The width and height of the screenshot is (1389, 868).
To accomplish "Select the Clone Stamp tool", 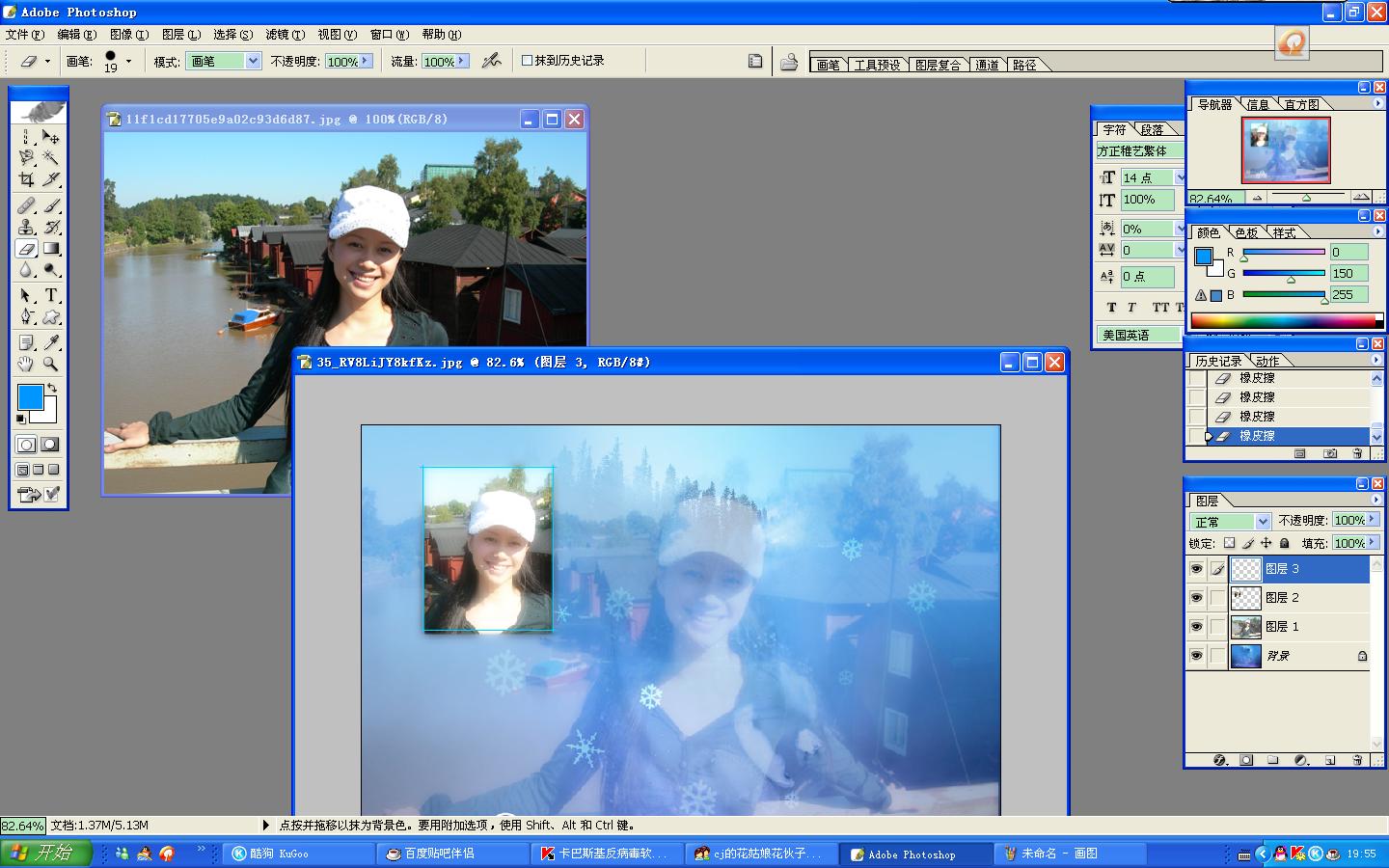I will (26, 227).
